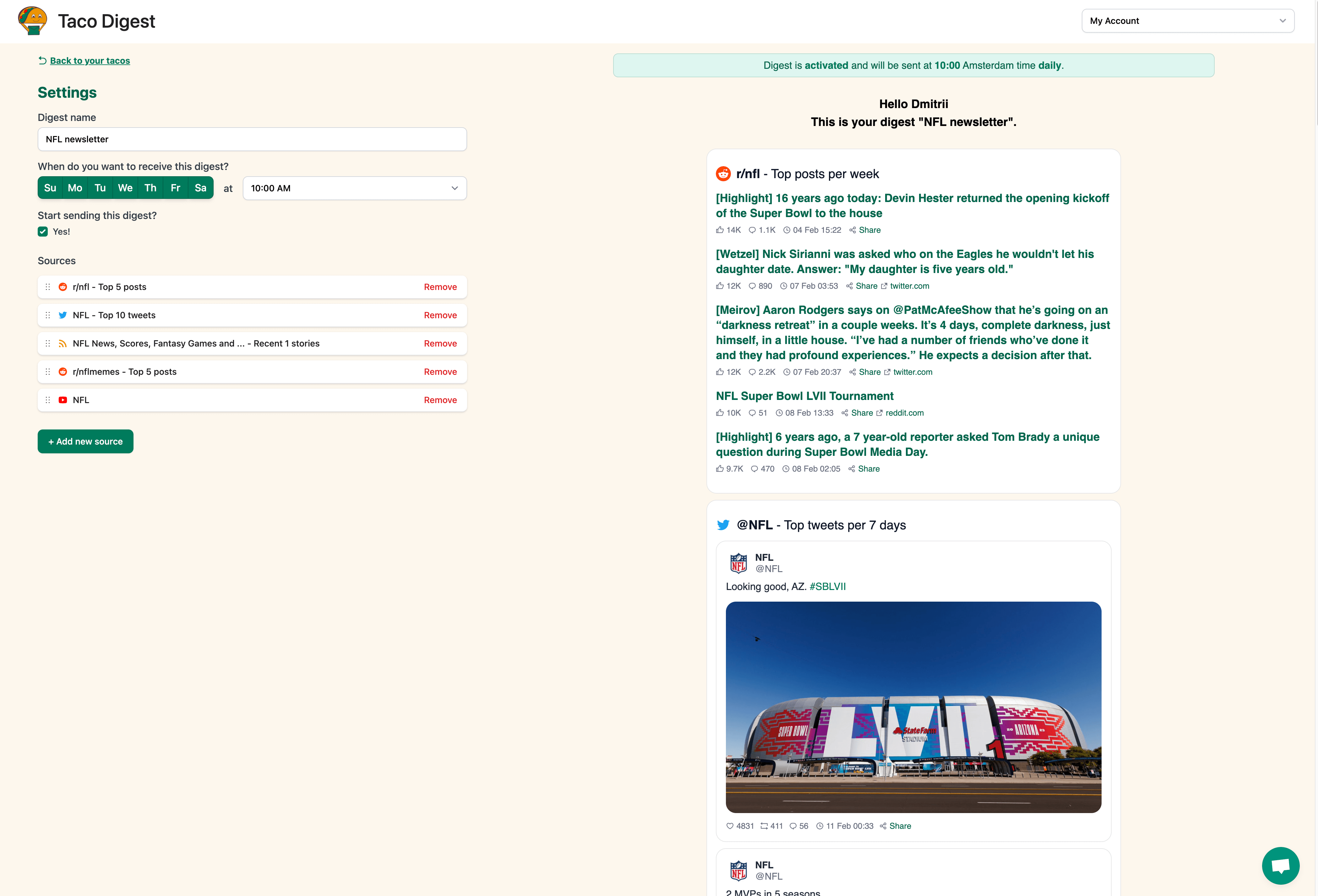1318x896 pixels.
Task: Toggle the Sa day button
Action: pos(201,188)
